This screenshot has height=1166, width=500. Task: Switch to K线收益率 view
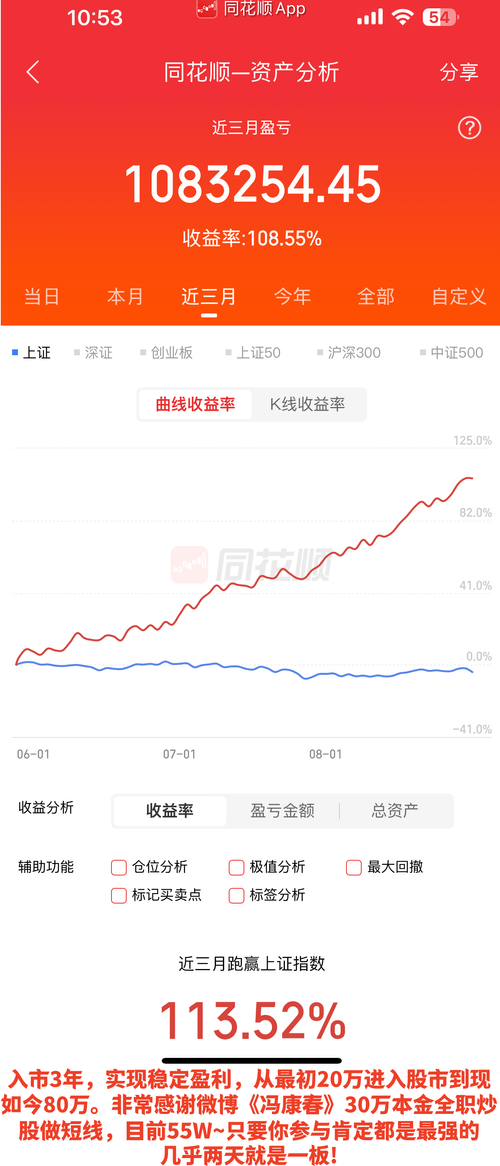(307, 405)
